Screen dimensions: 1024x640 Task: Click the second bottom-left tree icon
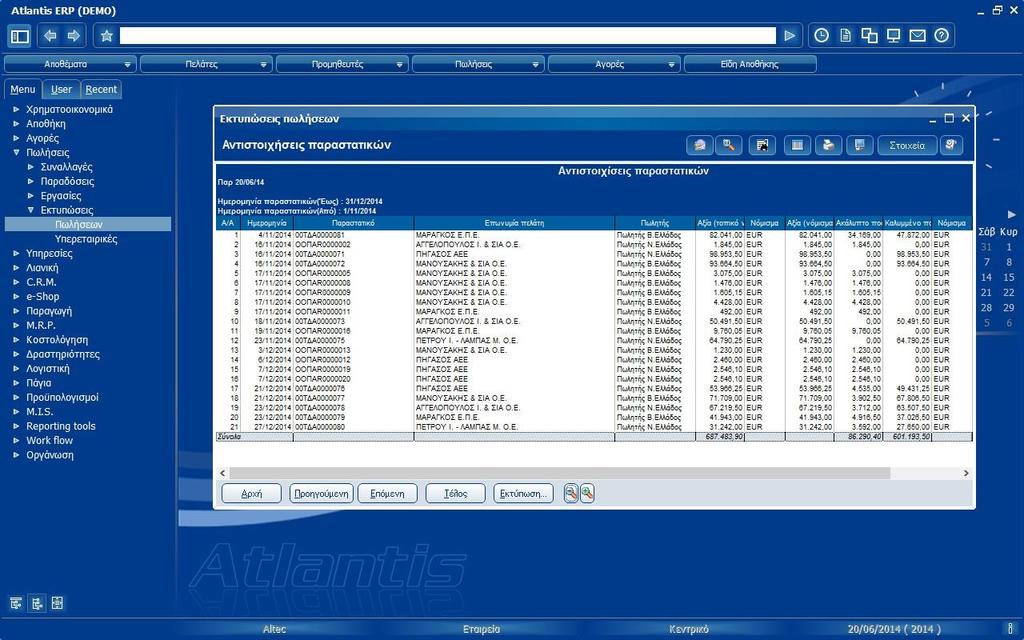(x=37, y=603)
